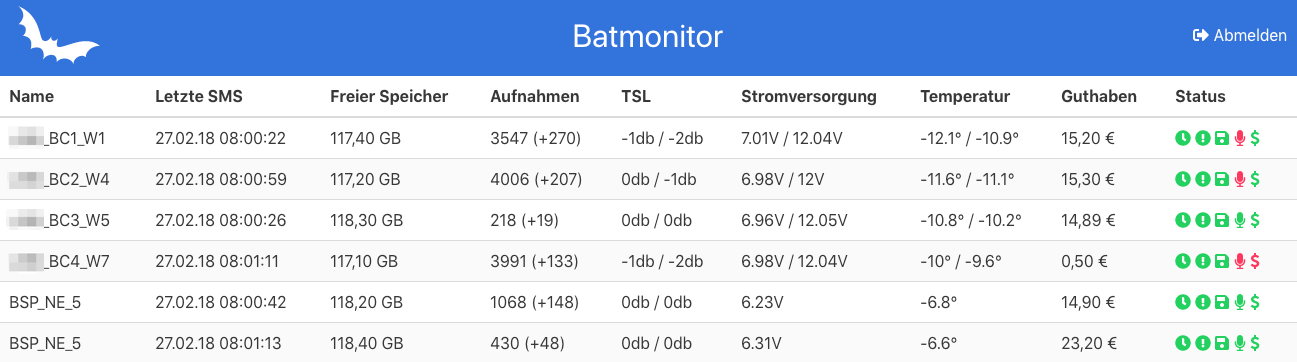Click the Batmonitor title in the header
1297x362 pixels.
tap(648, 37)
